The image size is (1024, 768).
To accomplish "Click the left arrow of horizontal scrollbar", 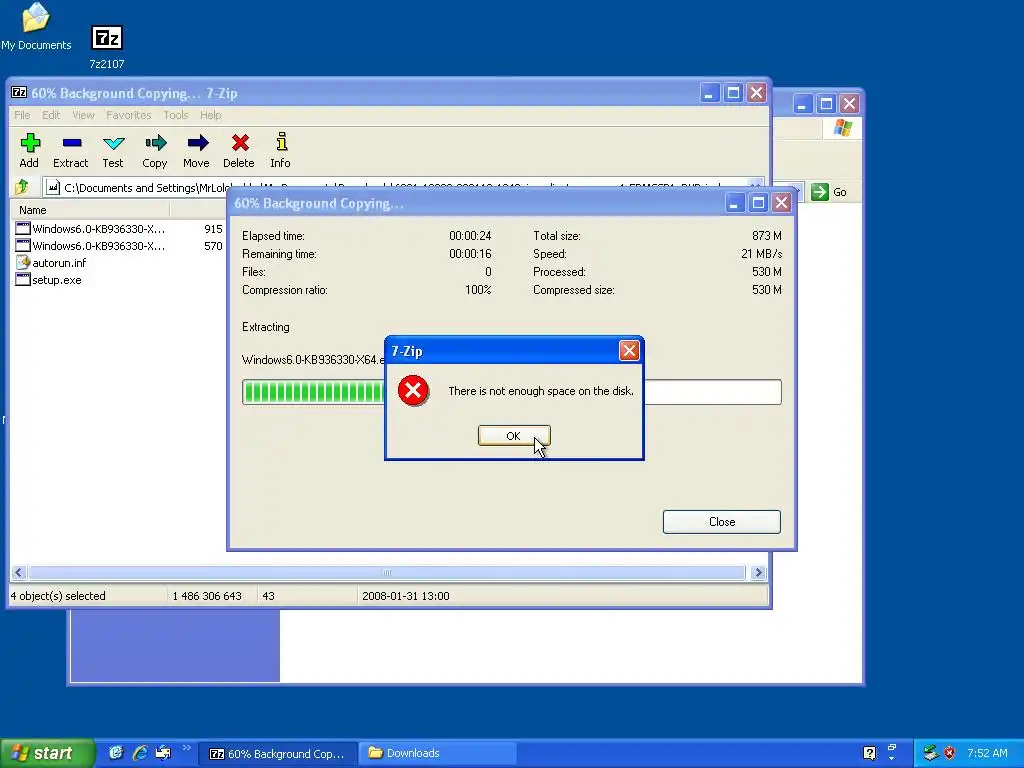I will [18, 573].
